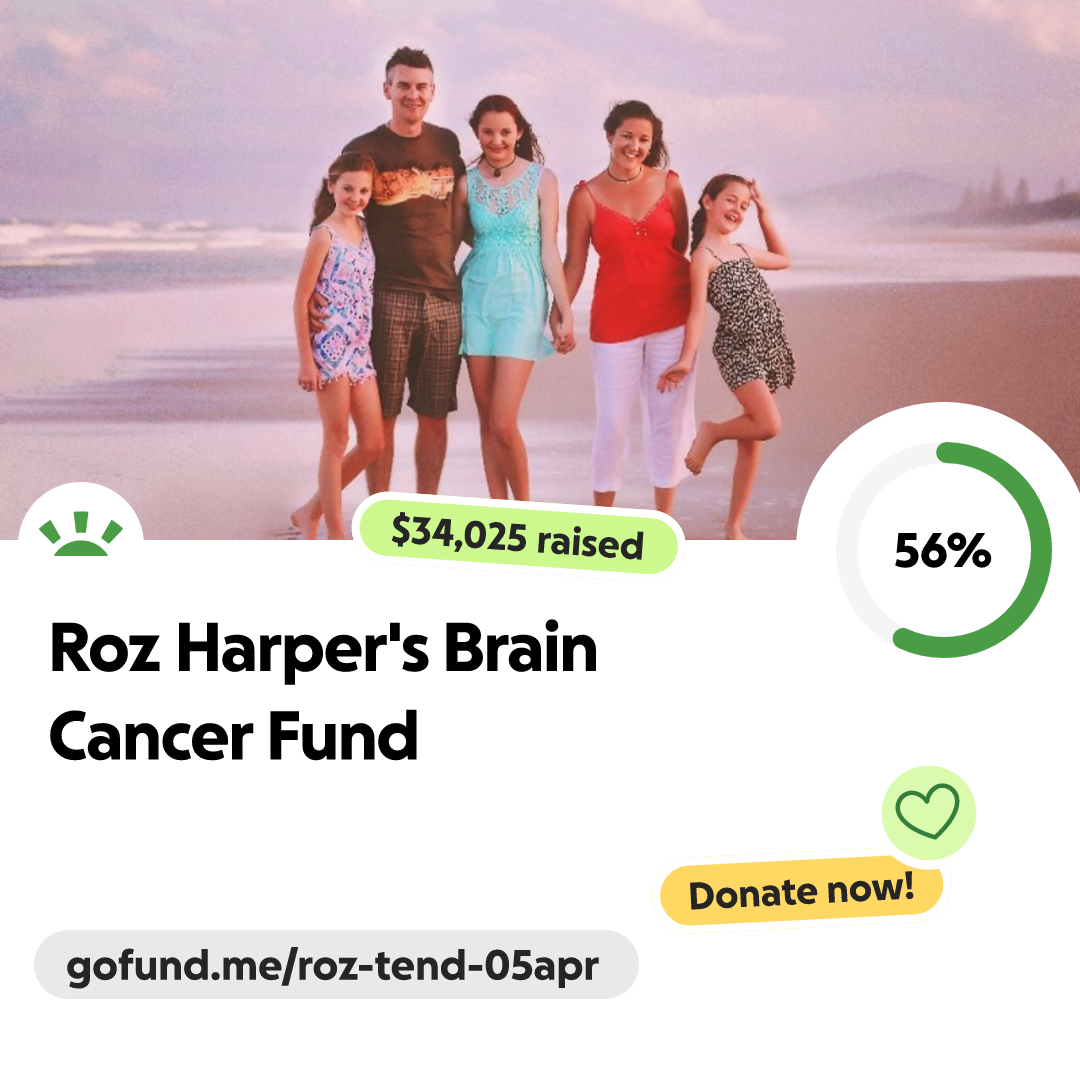Click the Donate now! button
Viewport: 1080px width, 1080px height.
click(801, 891)
